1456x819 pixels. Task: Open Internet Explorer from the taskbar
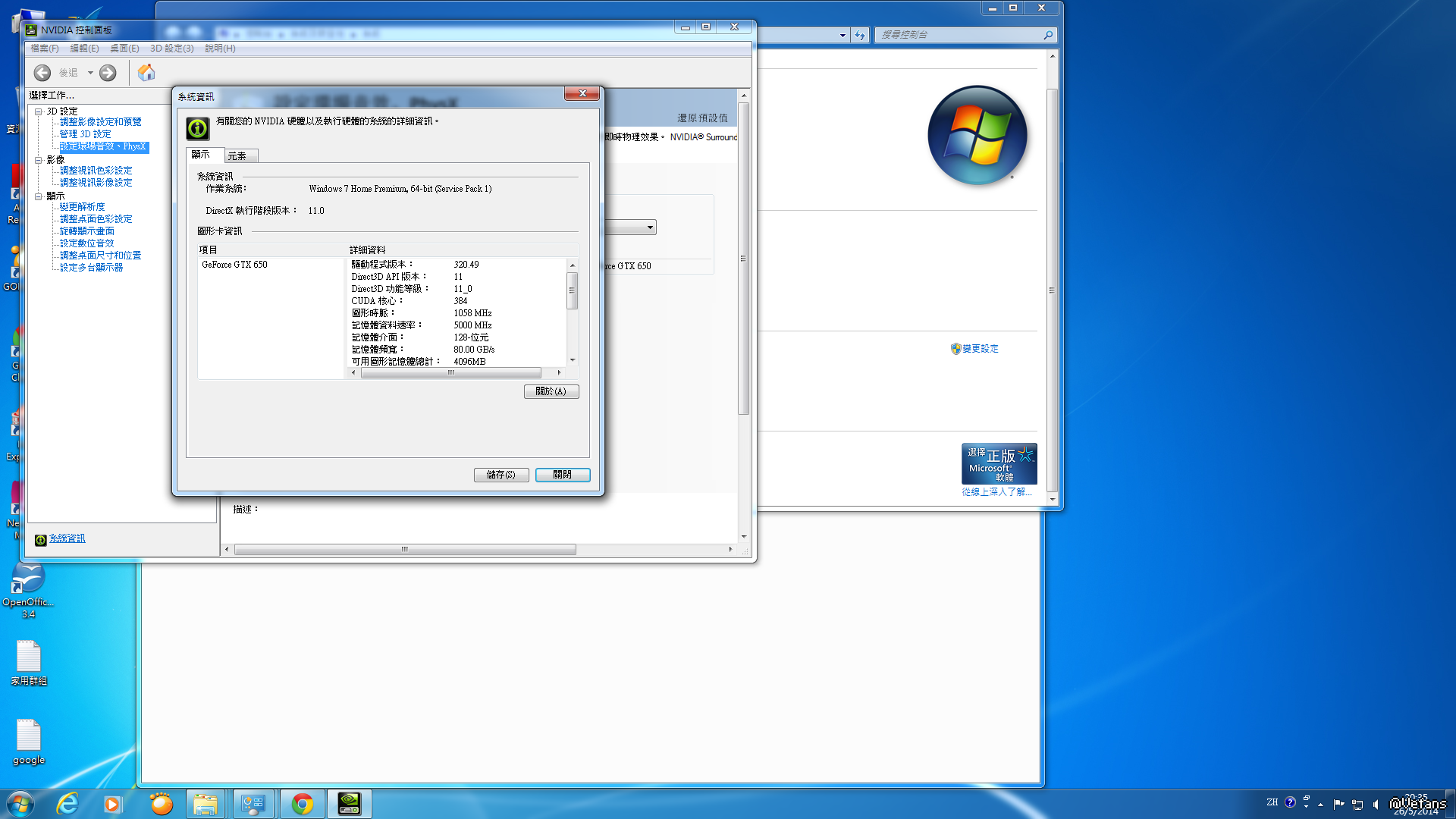tap(67, 804)
